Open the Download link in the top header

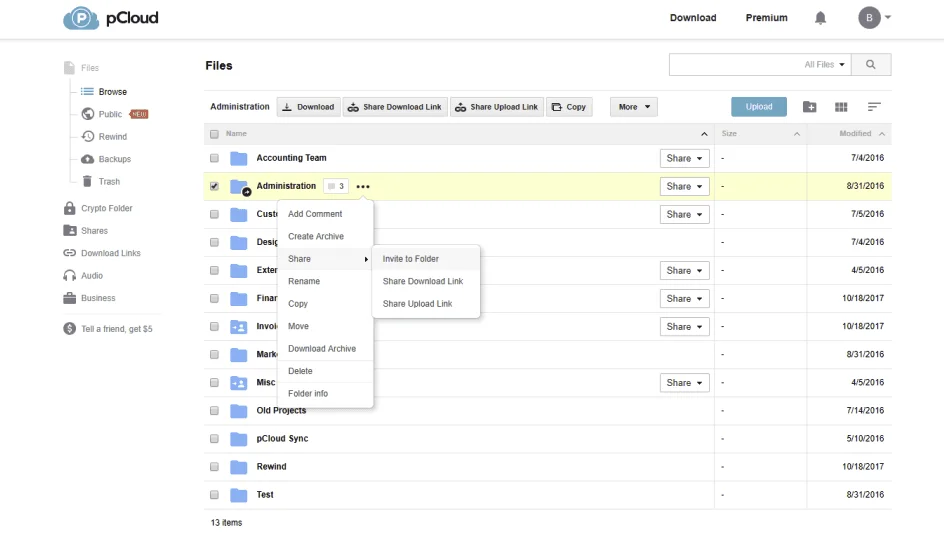click(x=693, y=18)
